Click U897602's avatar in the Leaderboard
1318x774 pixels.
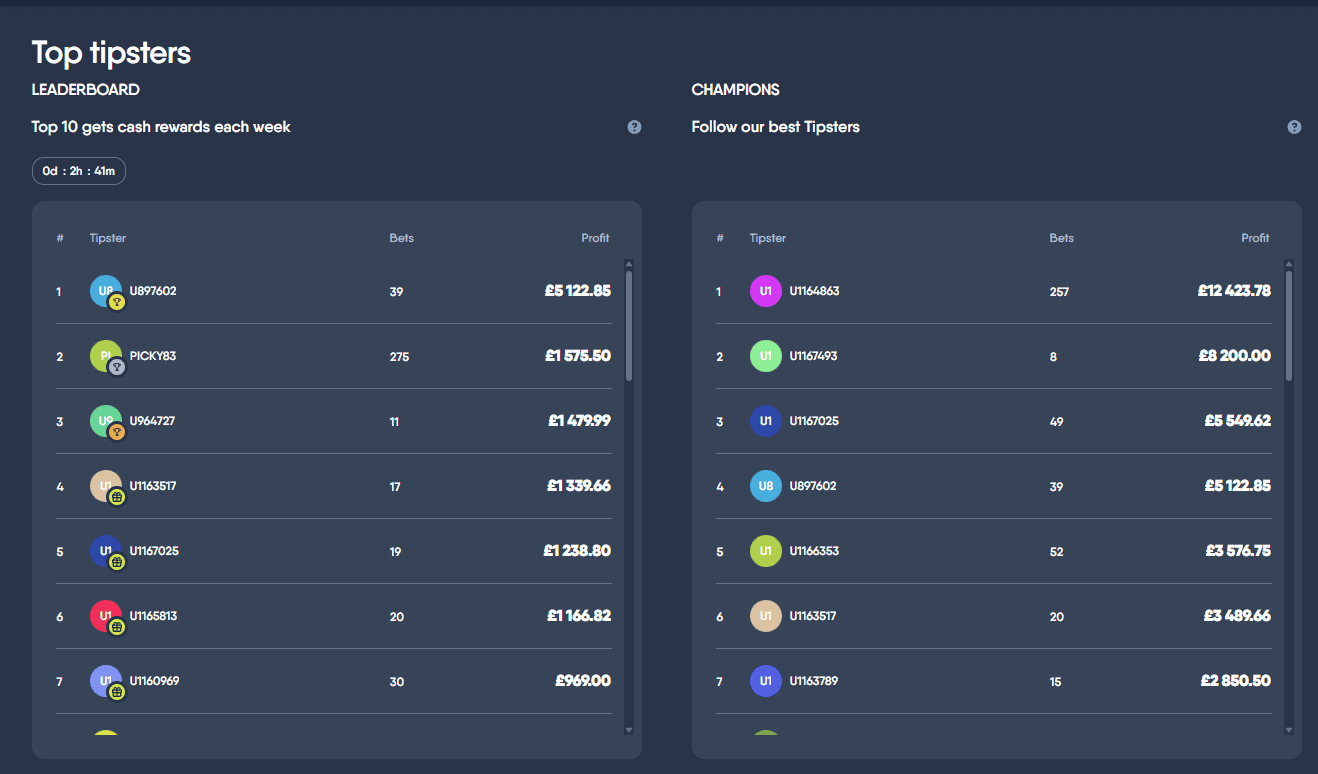coord(106,292)
